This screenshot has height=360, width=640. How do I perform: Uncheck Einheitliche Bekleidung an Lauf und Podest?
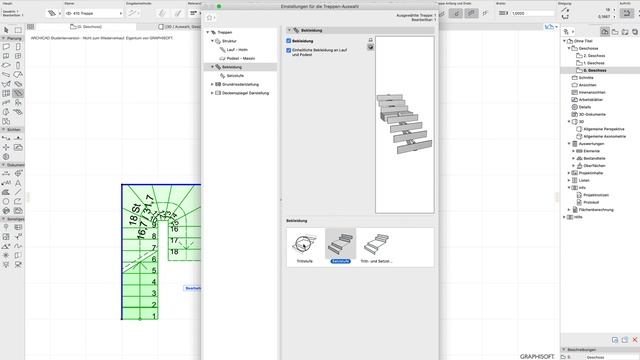[x=289, y=50]
